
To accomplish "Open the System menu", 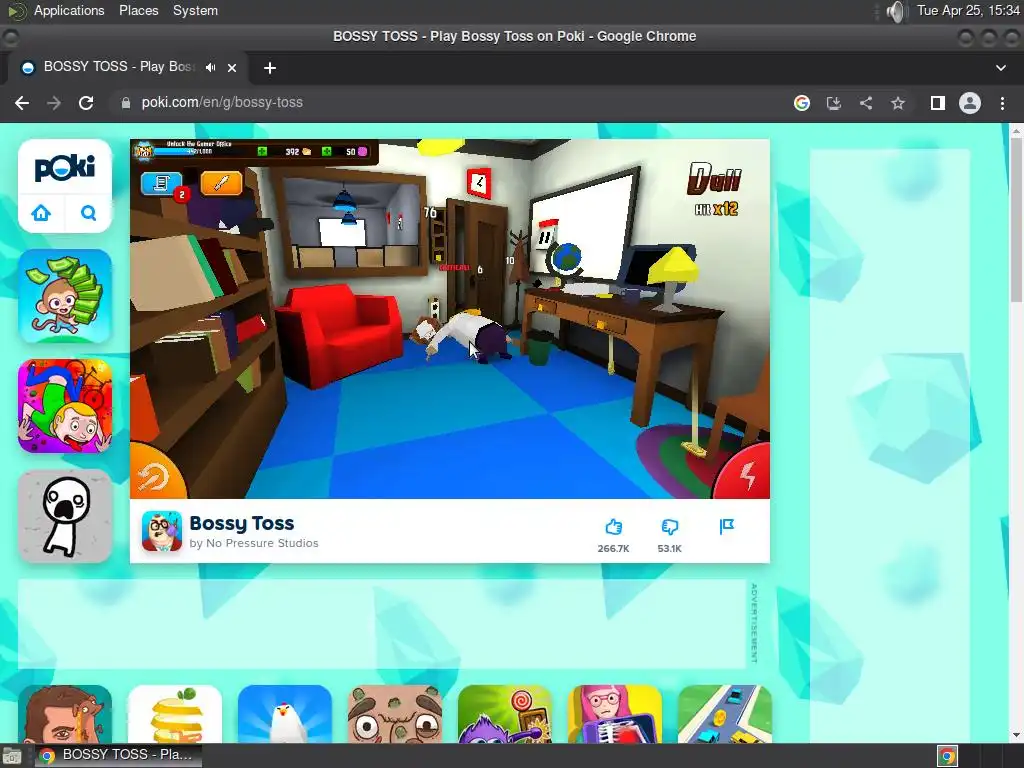I will (195, 10).
